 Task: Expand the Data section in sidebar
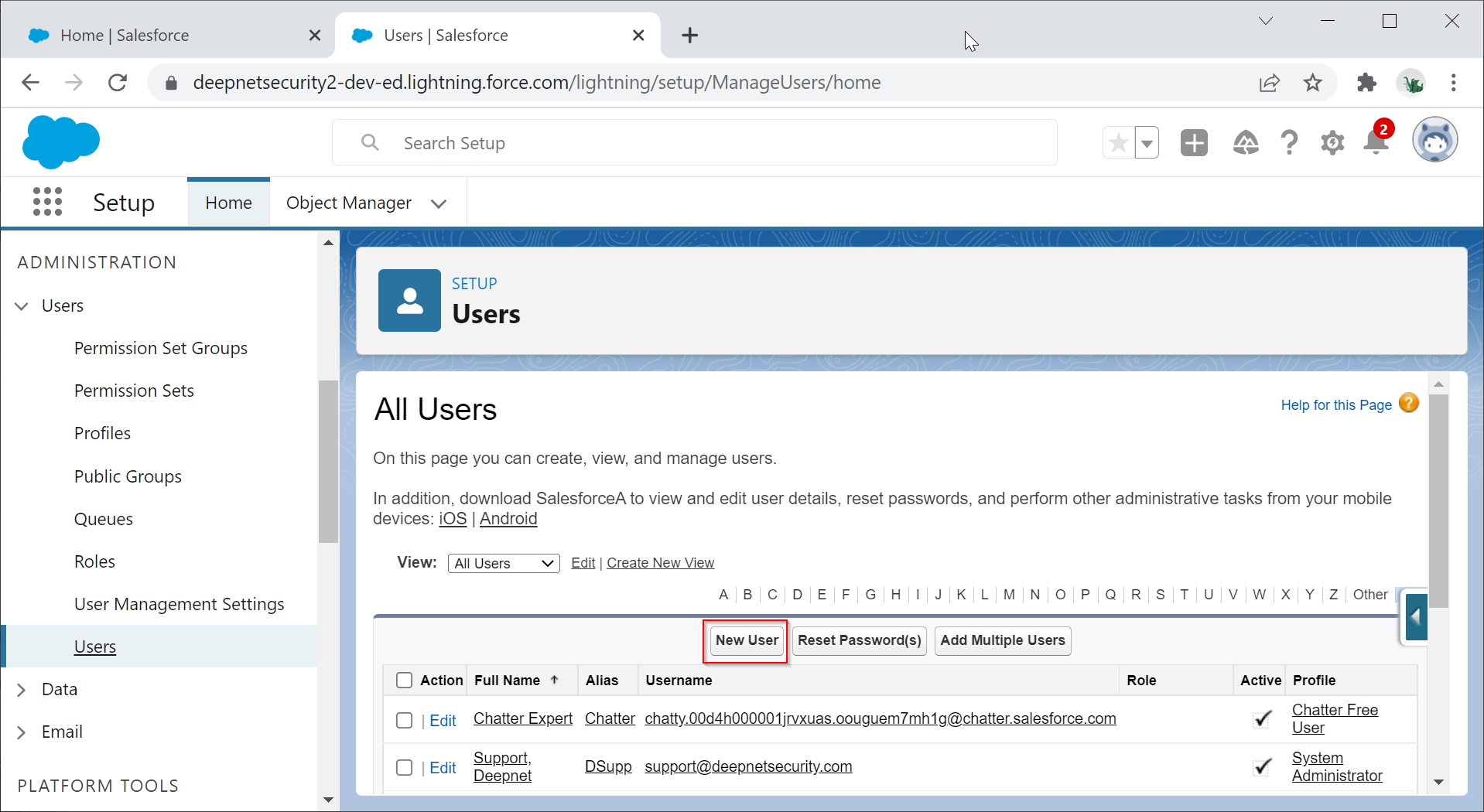click(22, 690)
